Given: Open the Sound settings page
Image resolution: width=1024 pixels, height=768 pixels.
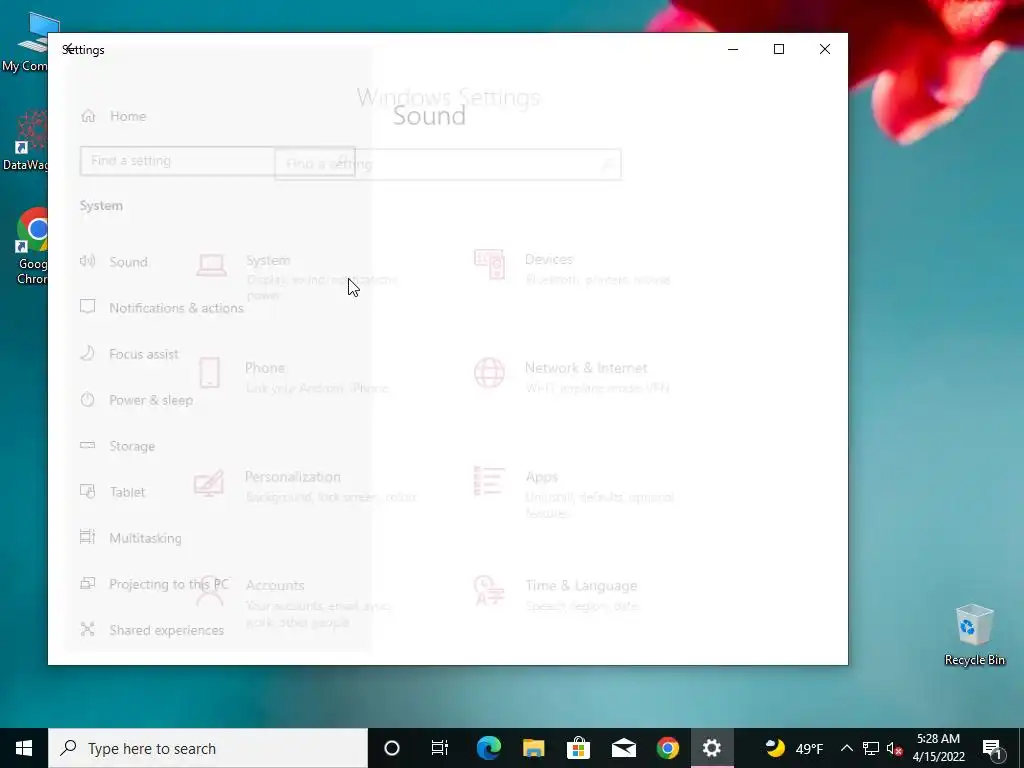Looking at the screenshot, I should pyautogui.click(x=114, y=262).
